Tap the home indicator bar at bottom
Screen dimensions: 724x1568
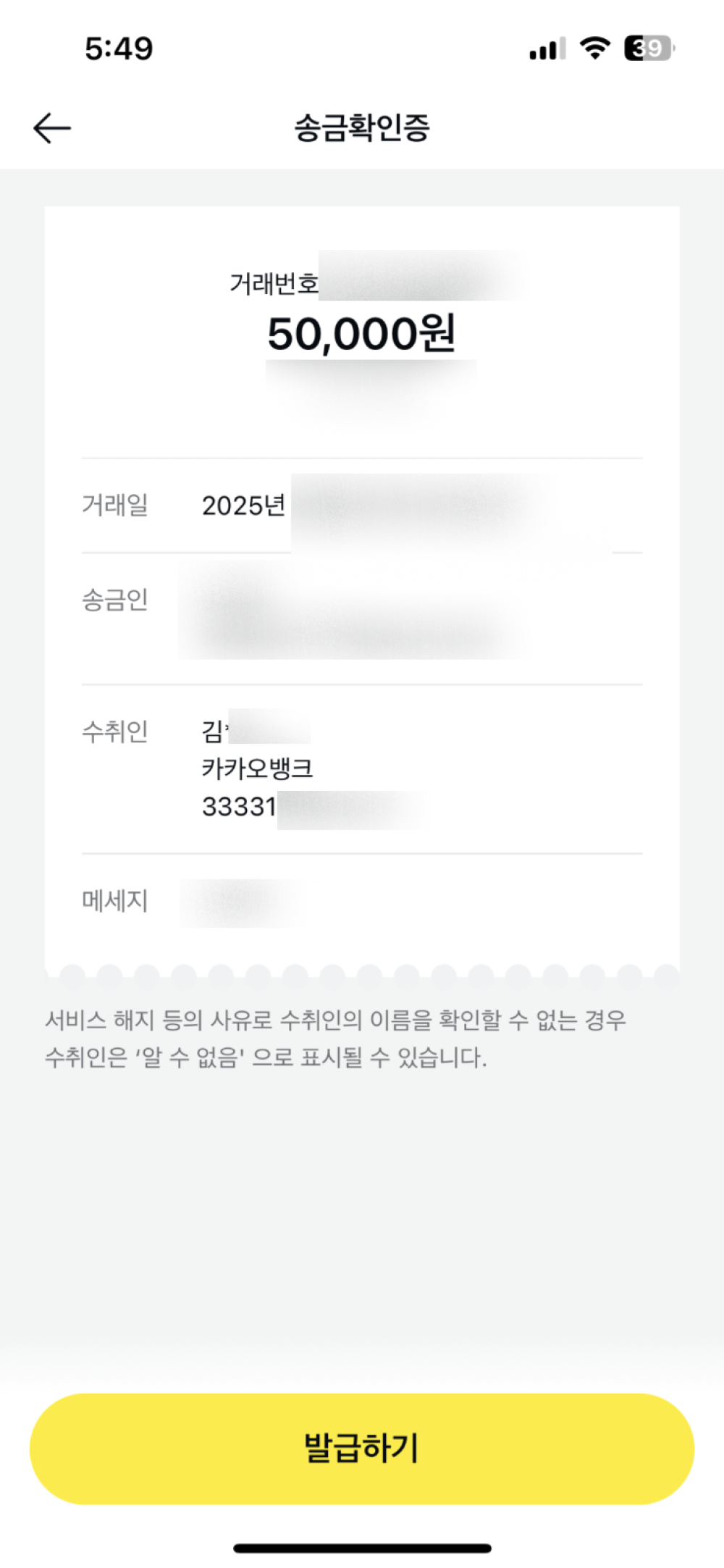click(x=362, y=1548)
